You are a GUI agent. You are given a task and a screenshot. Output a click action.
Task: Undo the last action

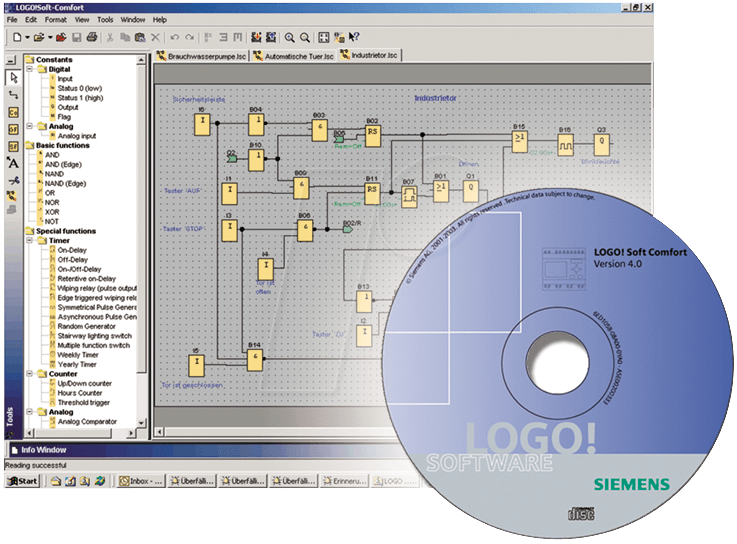click(175, 37)
